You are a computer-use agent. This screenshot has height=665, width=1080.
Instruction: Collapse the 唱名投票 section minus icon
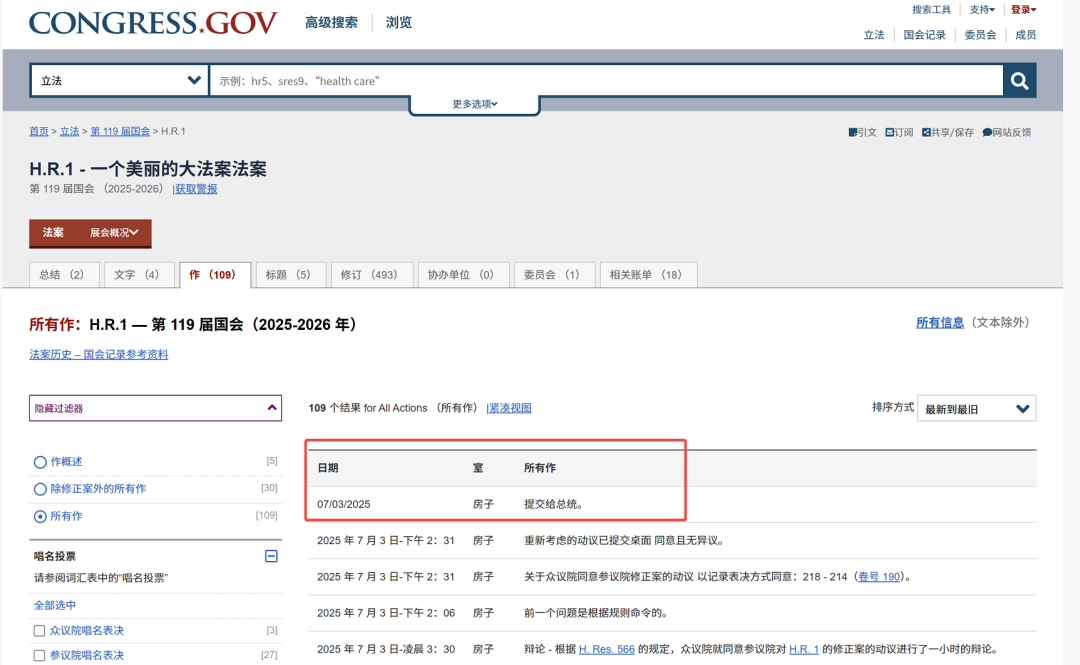(271, 555)
